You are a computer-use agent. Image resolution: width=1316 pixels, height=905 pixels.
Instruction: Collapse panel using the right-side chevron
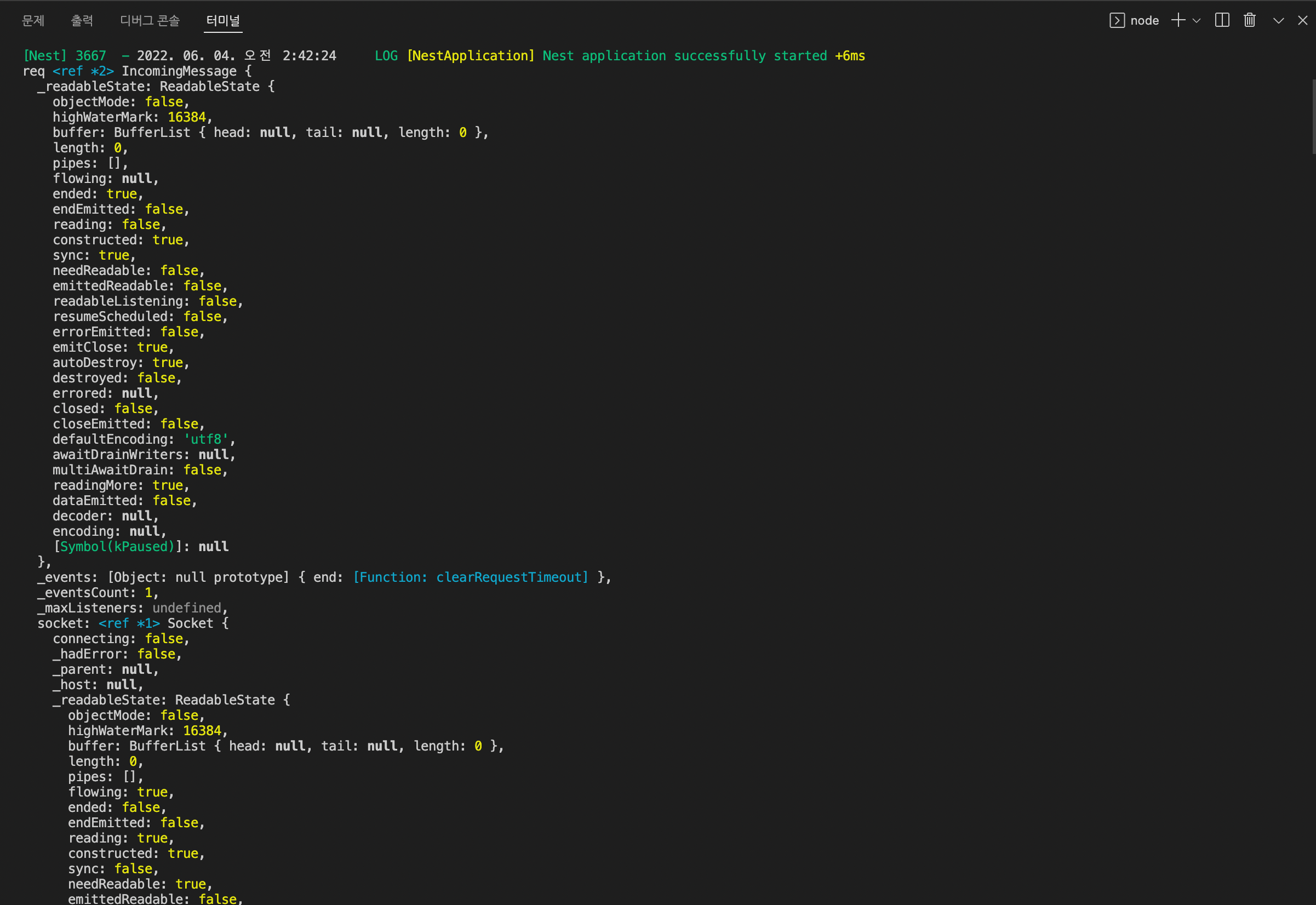(x=1278, y=20)
